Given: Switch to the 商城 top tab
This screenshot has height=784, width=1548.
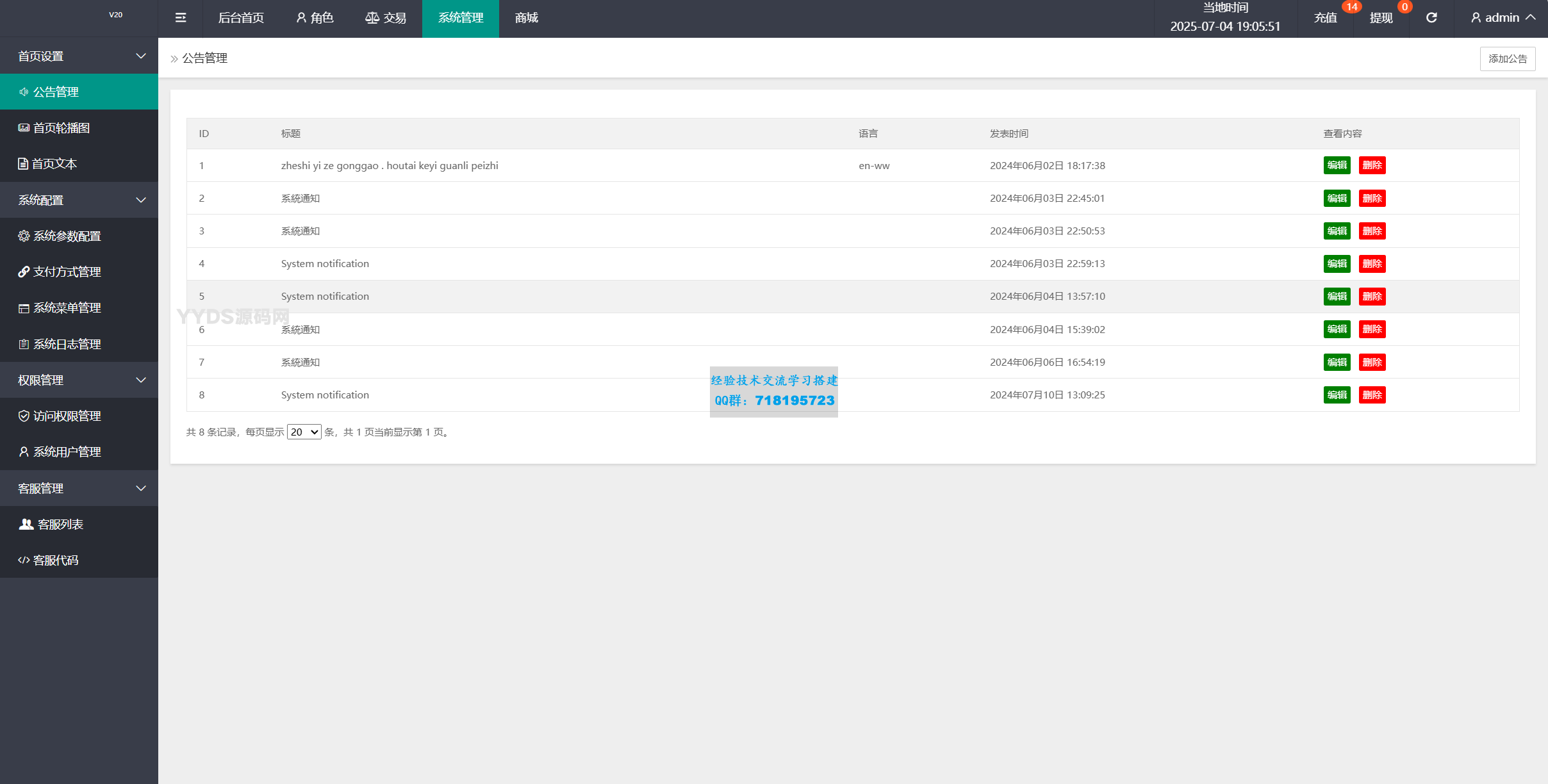Looking at the screenshot, I should tap(526, 18).
